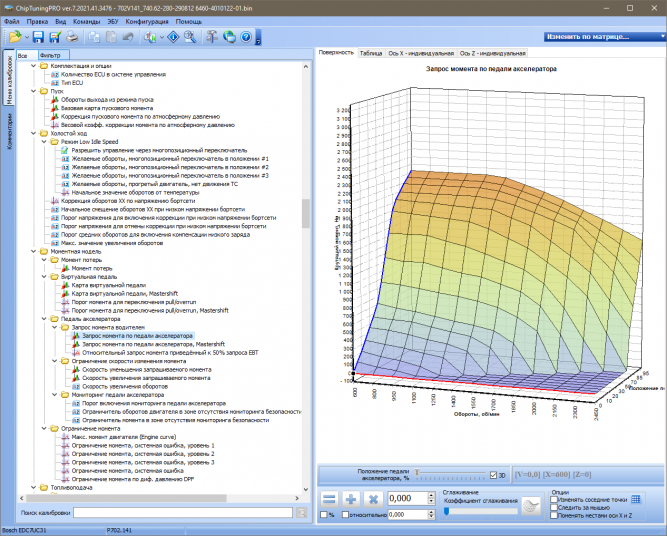
Task: Select the Поверхность tab
Action: click(x=336, y=52)
